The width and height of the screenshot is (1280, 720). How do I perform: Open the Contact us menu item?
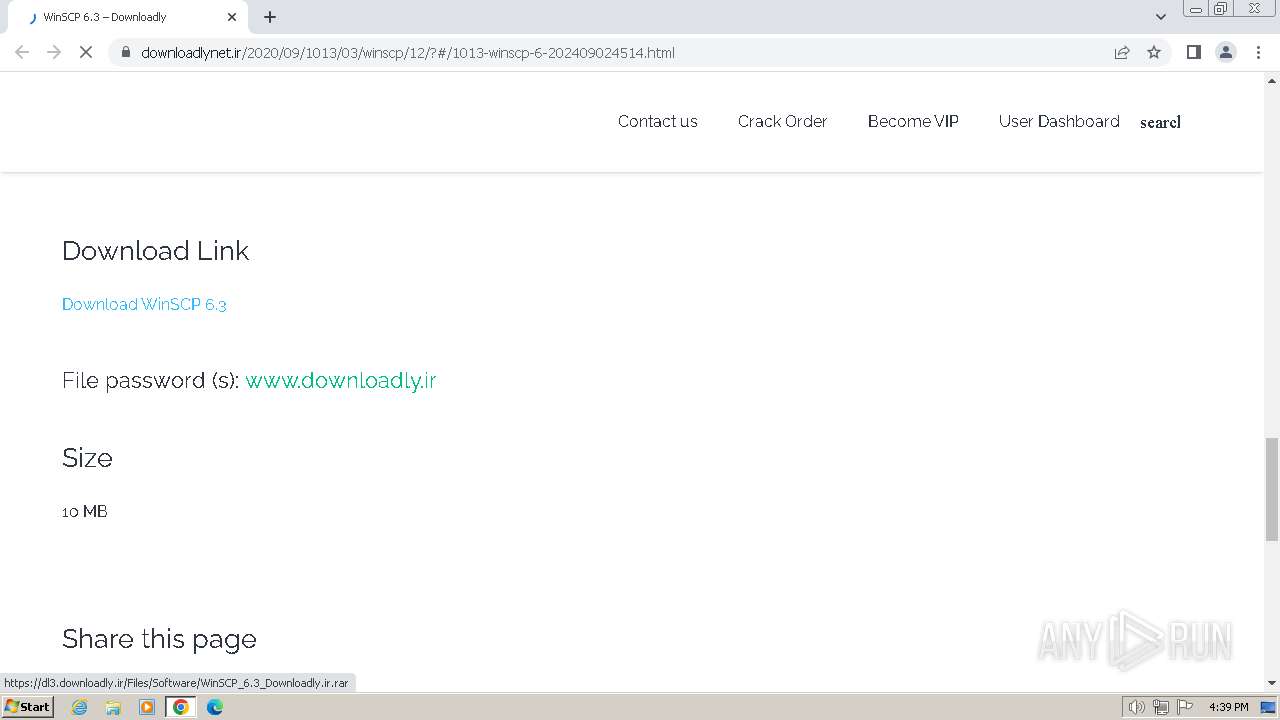658,121
